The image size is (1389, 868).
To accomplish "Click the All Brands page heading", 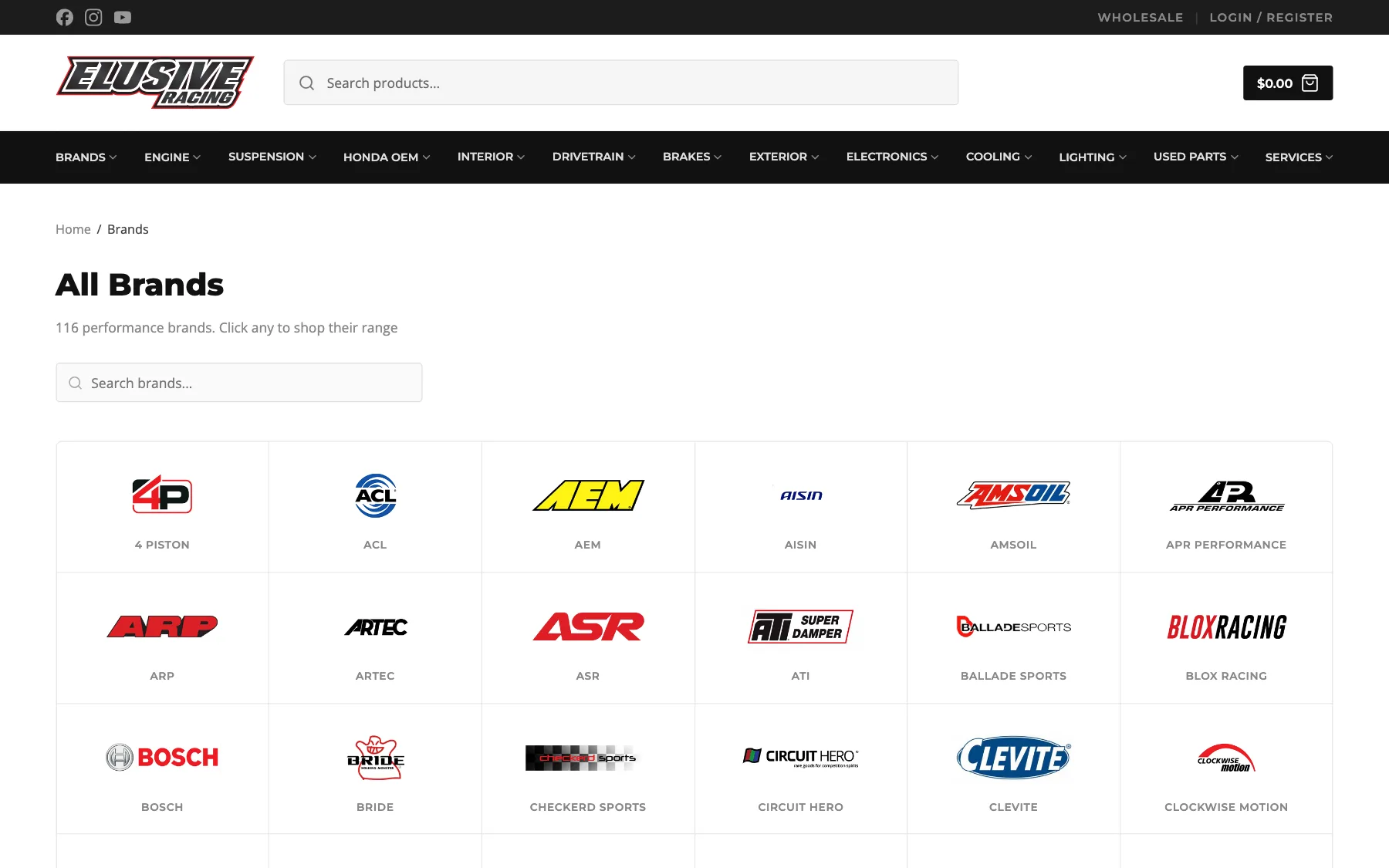I will 140,285.
